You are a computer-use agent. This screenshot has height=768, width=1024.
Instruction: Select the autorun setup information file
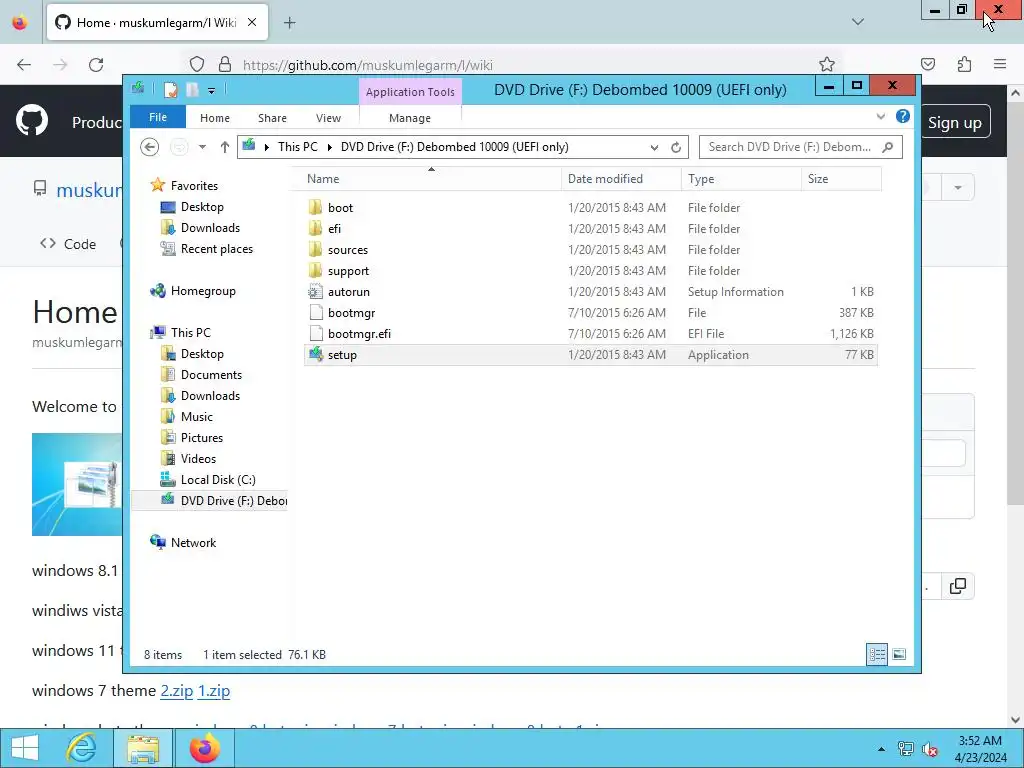coord(349,292)
